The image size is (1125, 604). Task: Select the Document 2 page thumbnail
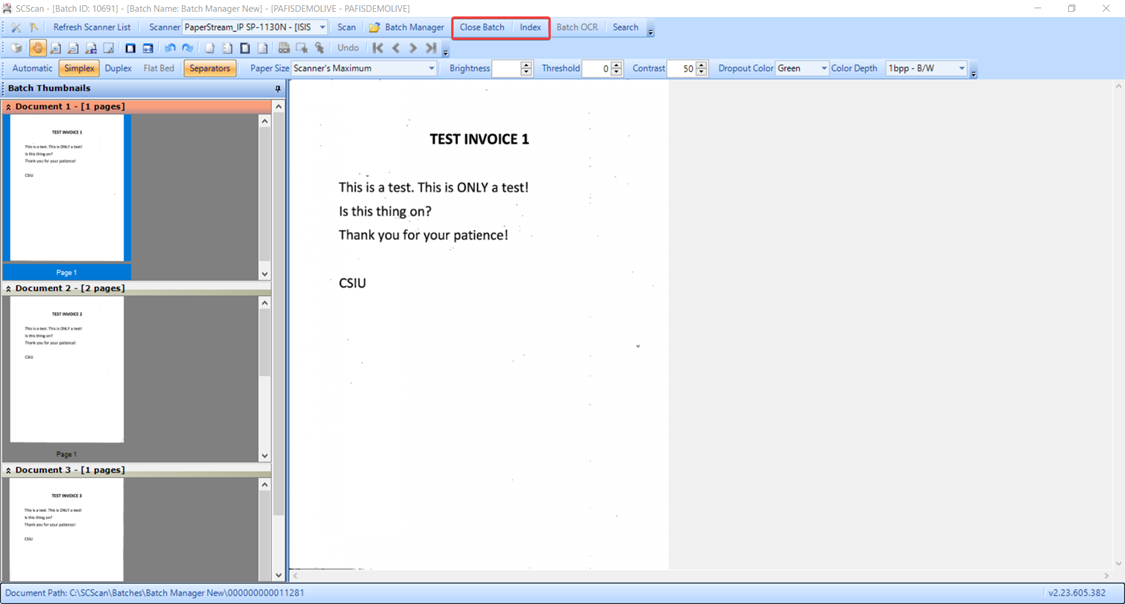coord(67,369)
